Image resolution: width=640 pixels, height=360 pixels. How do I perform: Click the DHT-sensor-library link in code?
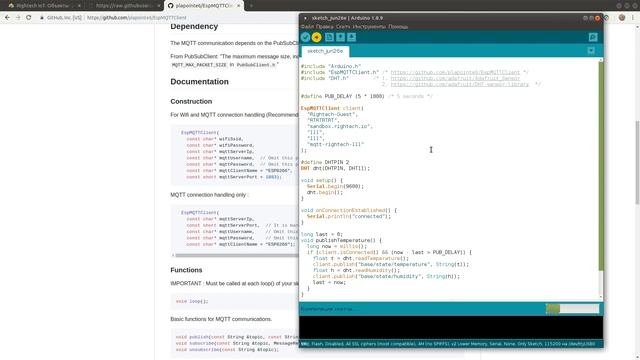point(460,84)
